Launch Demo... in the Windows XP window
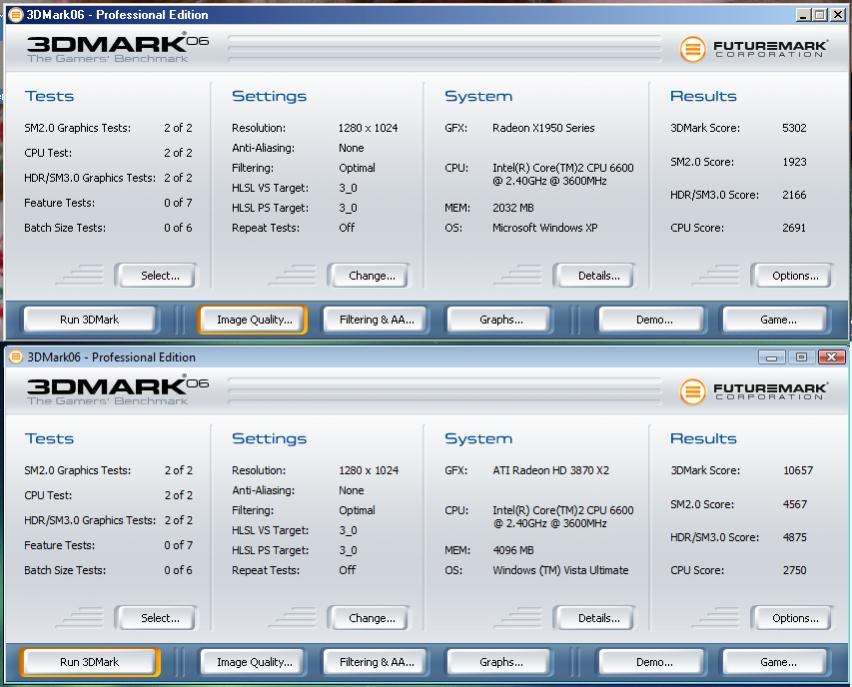Image resolution: width=852 pixels, height=687 pixels. point(651,320)
